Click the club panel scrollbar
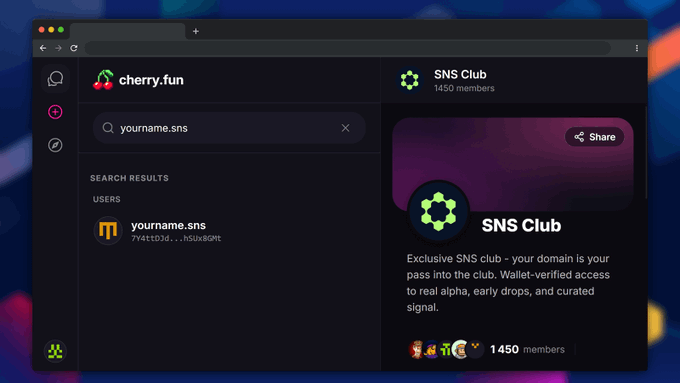The image size is (680, 383). pos(645,153)
